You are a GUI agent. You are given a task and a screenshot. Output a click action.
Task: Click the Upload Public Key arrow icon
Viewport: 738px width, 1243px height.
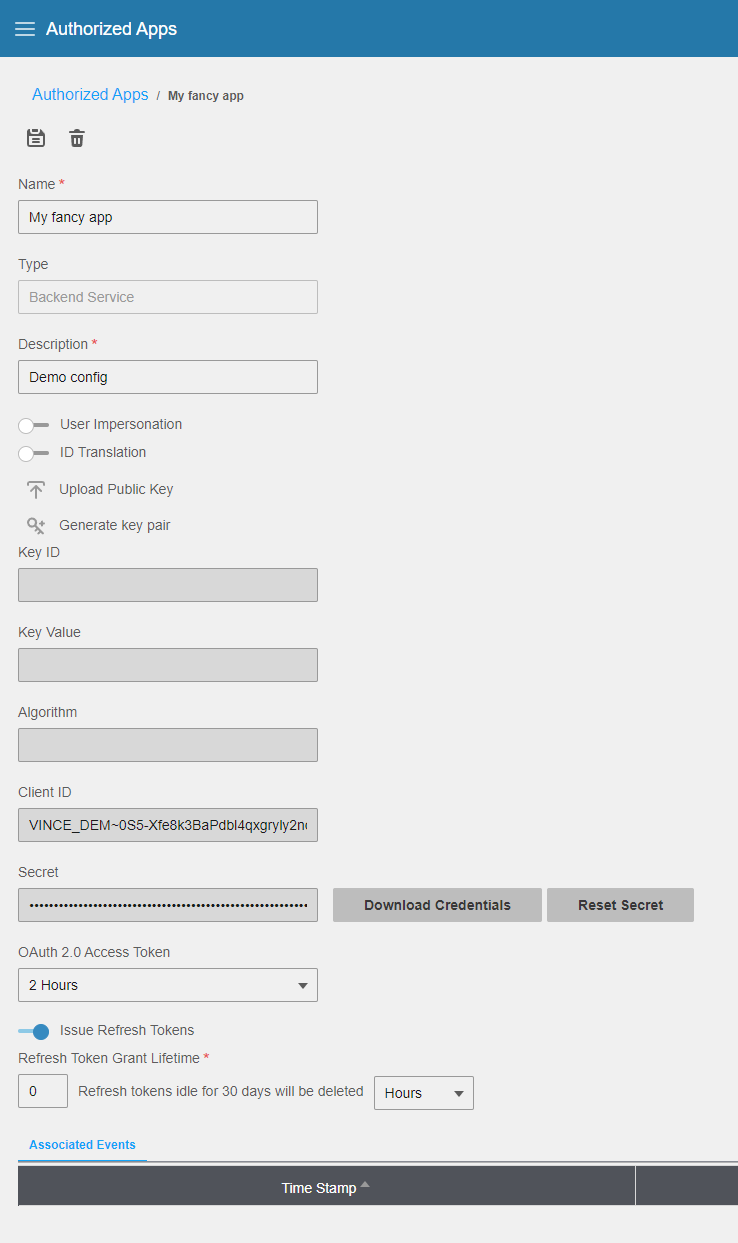[x=36, y=490]
